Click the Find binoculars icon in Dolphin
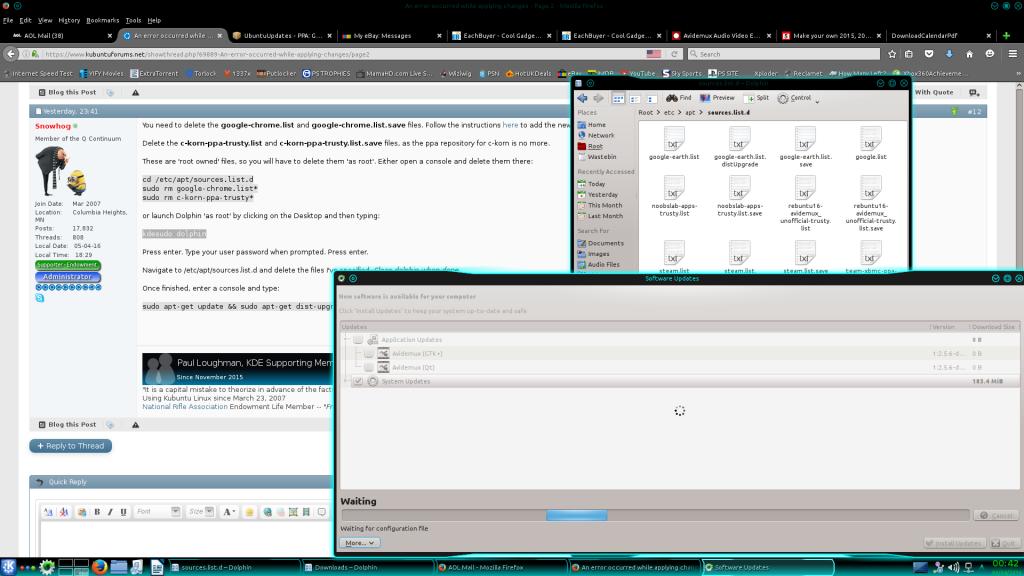The image size is (1024, 576). click(671, 98)
